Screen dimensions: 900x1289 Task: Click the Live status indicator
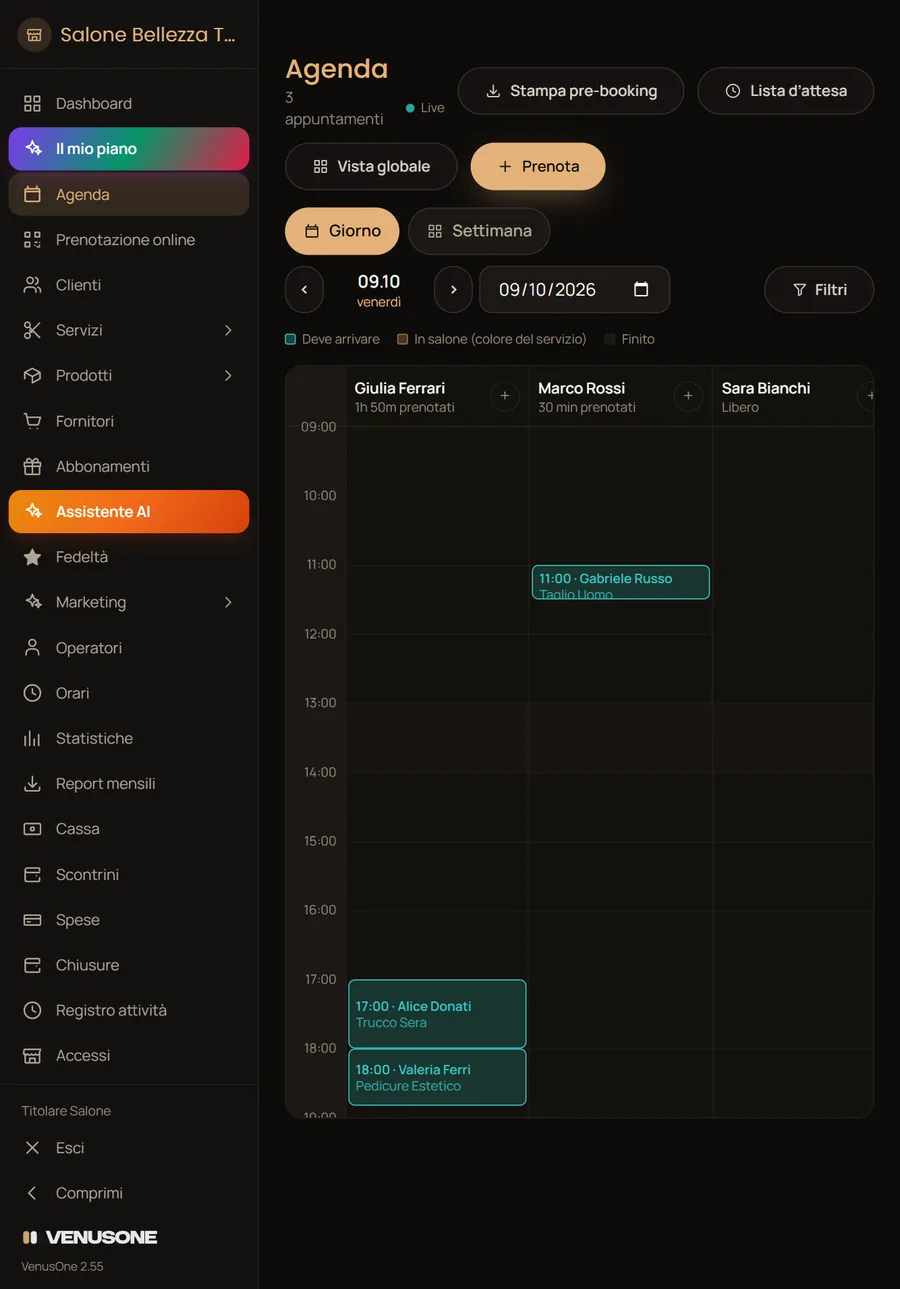[425, 108]
